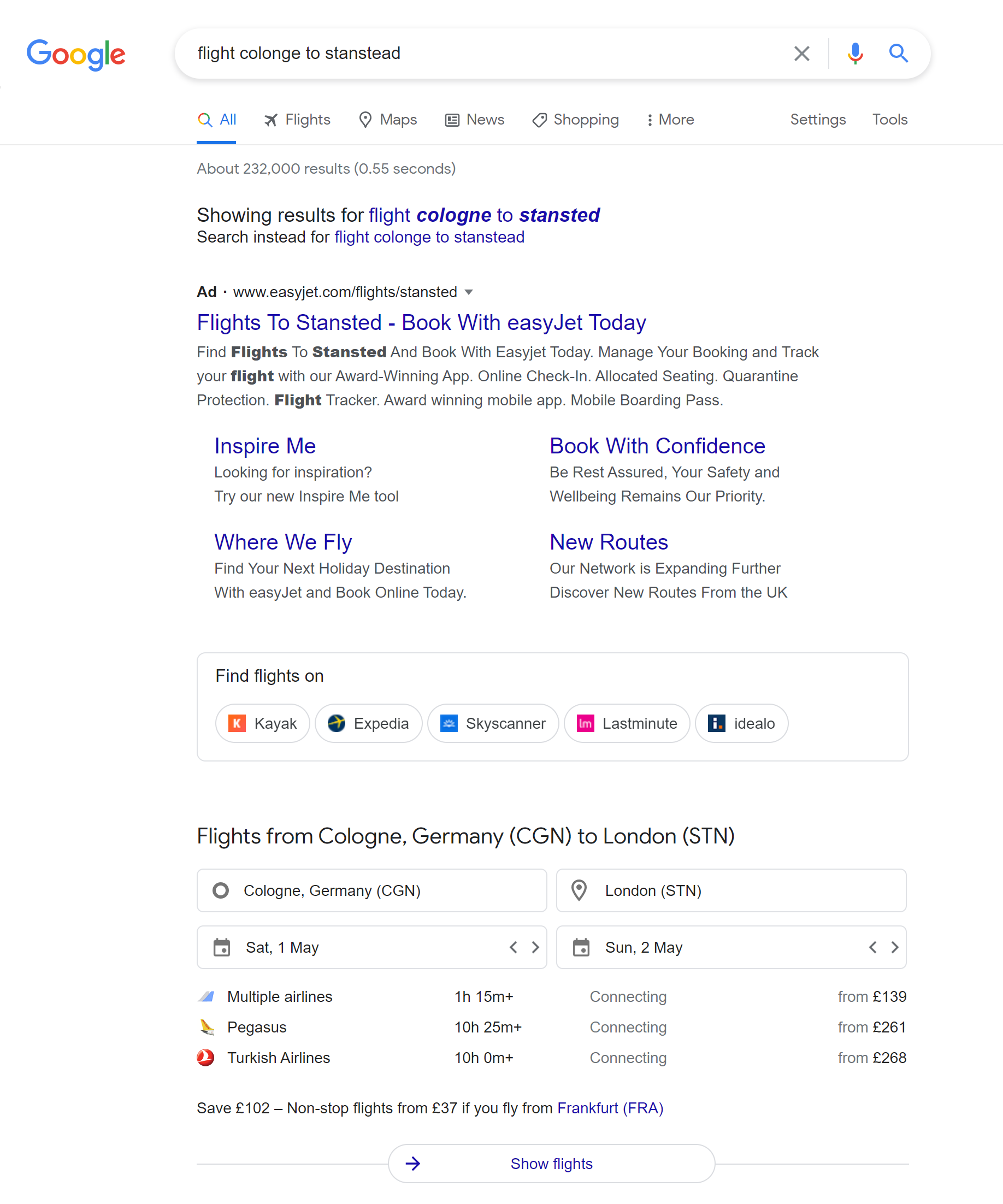Click the 'from £261' price
The height and width of the screenshot is (1204, 1003).
(872, 1028)
